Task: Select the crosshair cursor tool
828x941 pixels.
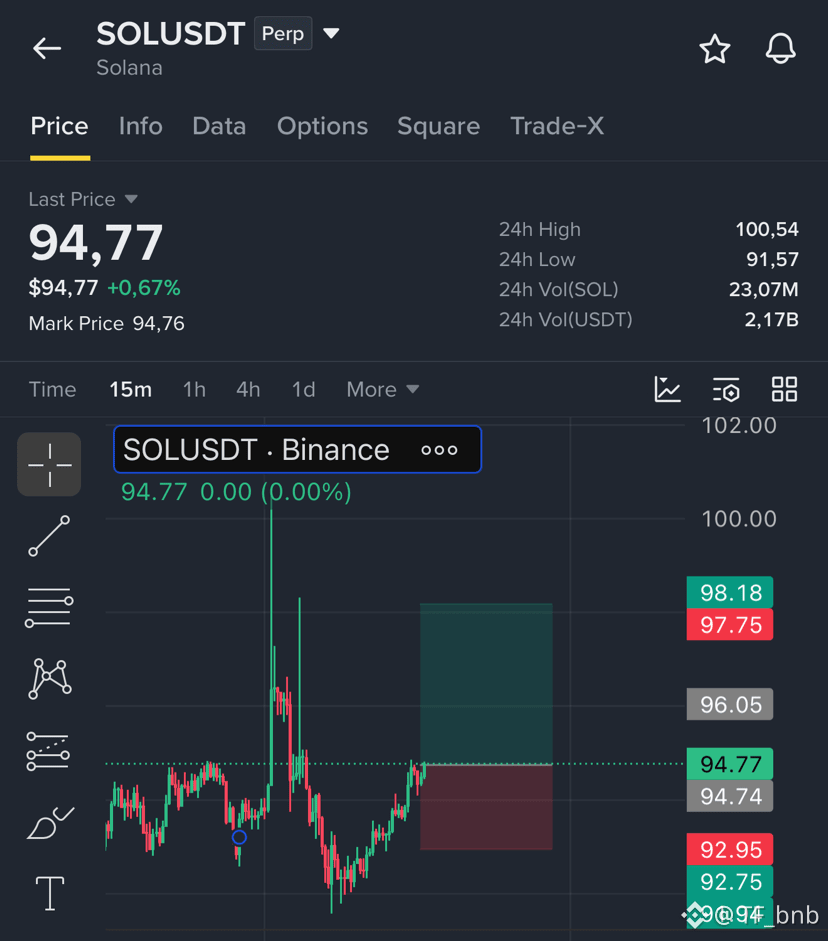Action: [x=49, y=464]
